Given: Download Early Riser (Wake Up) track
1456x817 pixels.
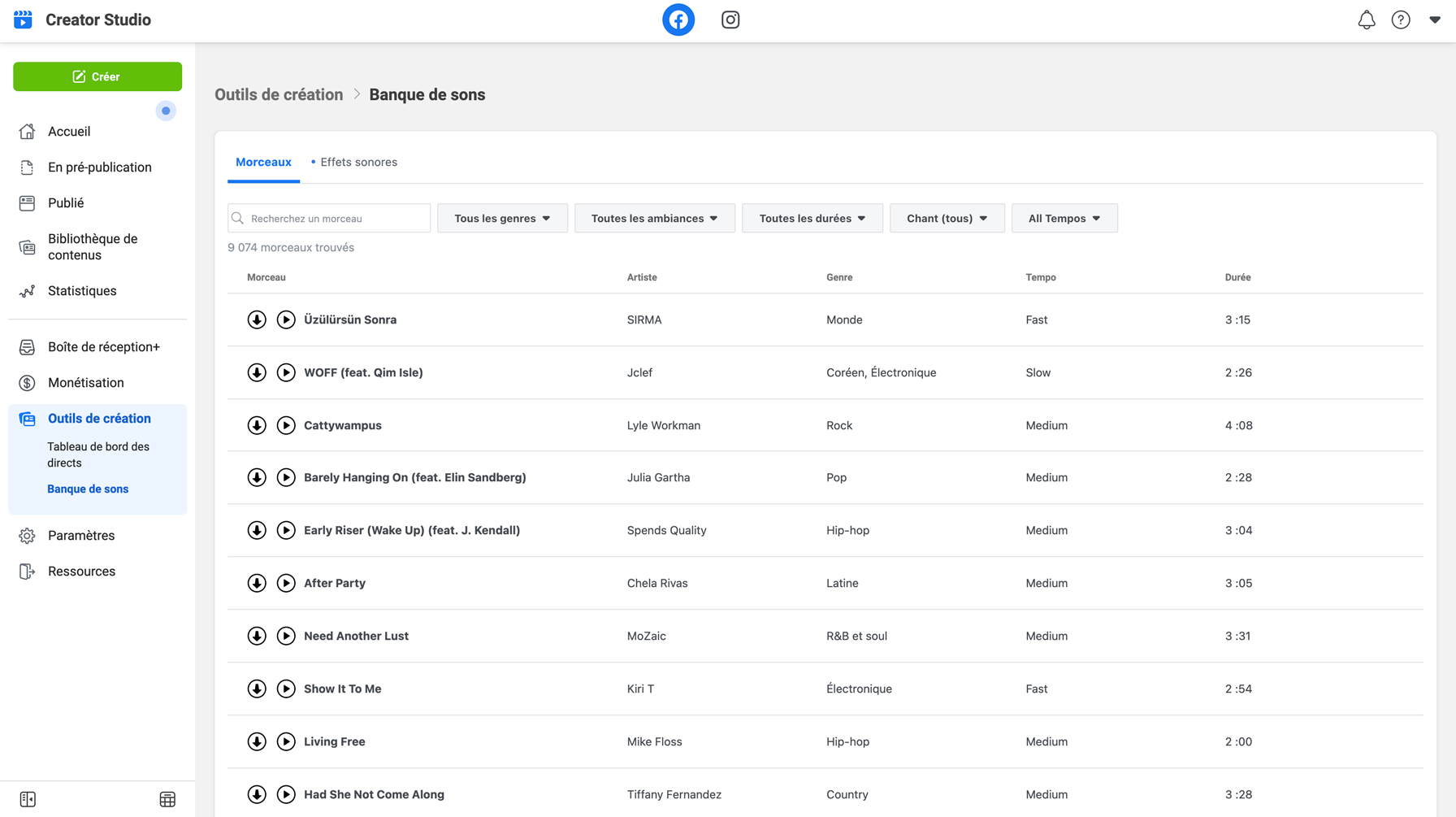Looking at the screenshot, I should [x=257, y=530].
